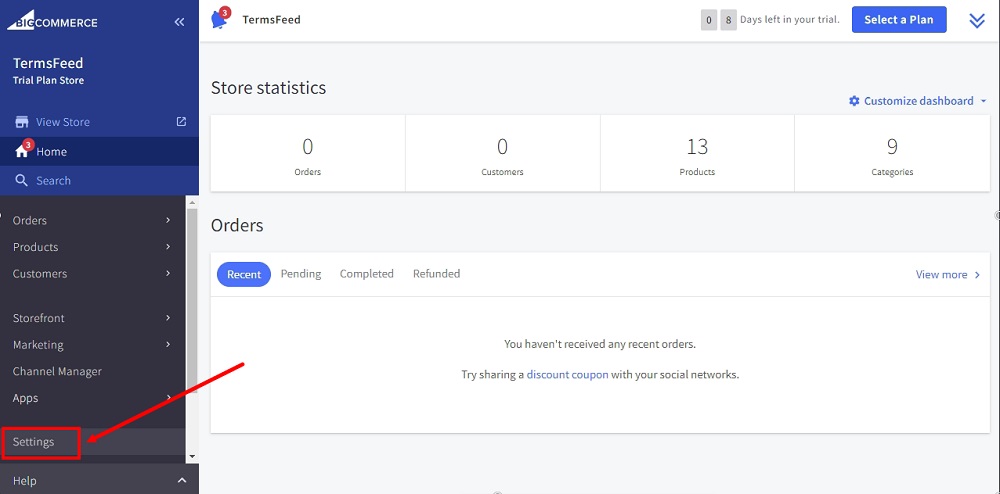Go to Home in sidebar
Viewport: 1000px width, 494px height.
[52, 152]
